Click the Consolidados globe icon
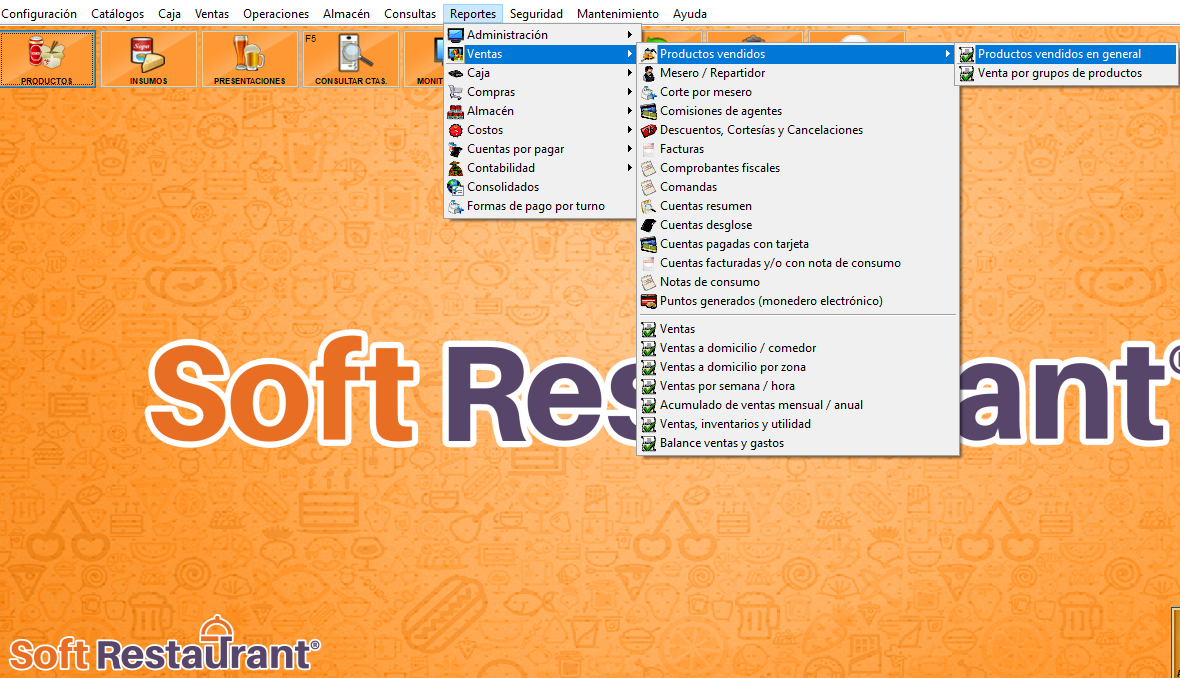This screenshot has width=1180, height=678. click(x=455, y=187)
